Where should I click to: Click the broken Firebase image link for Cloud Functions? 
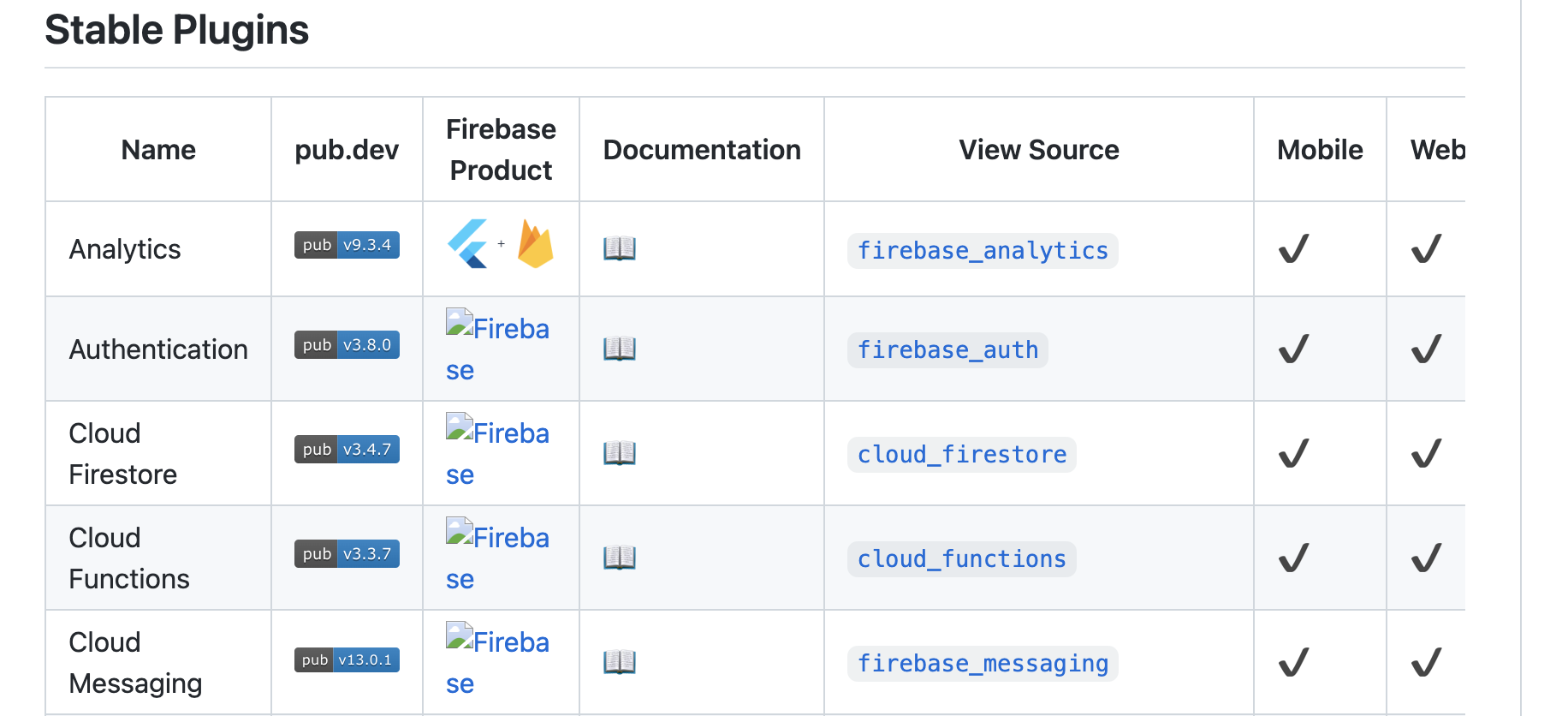click(497, 539)
